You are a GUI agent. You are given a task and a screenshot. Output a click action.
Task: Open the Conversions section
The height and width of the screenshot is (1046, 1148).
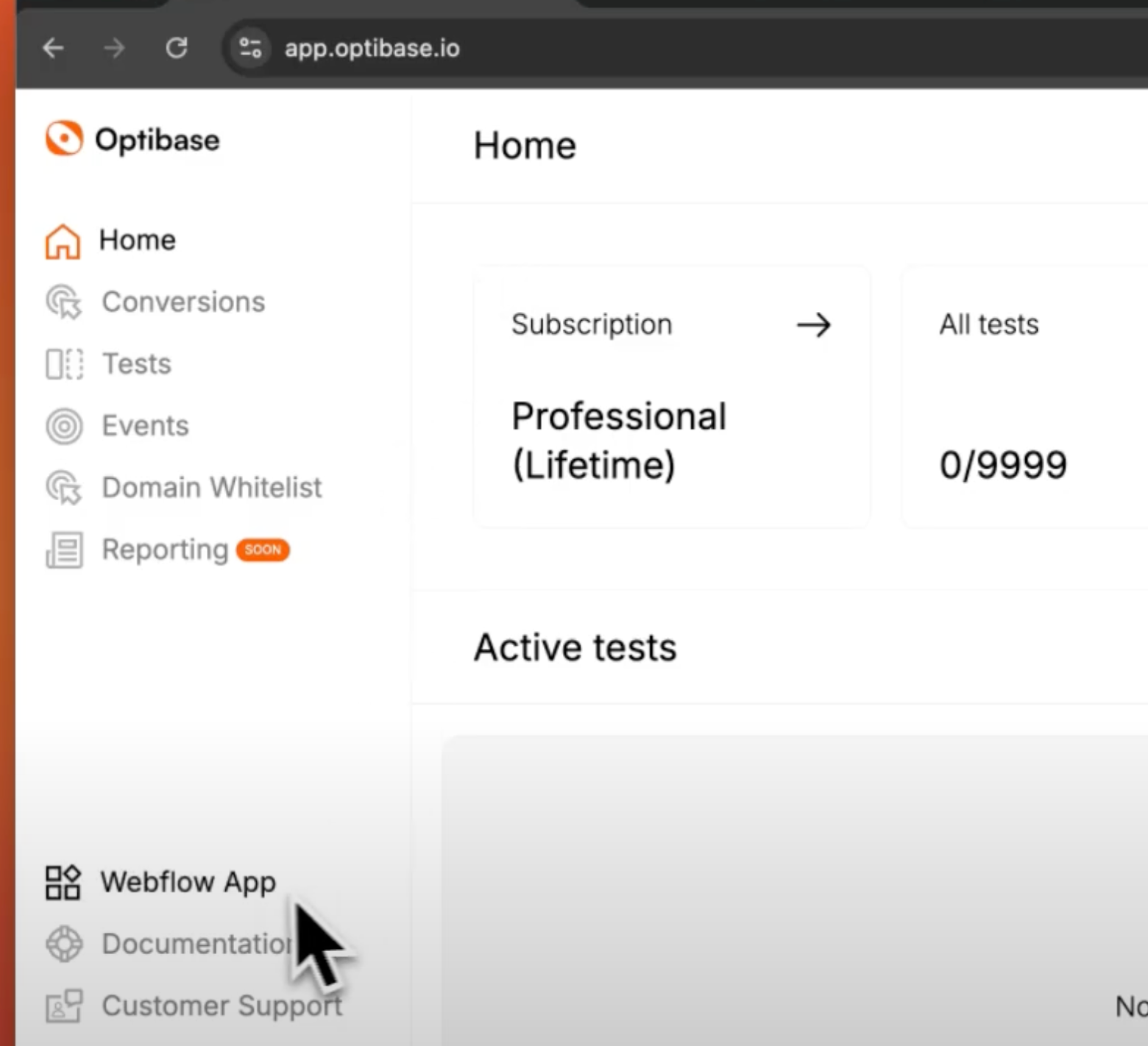pos(183,302)
